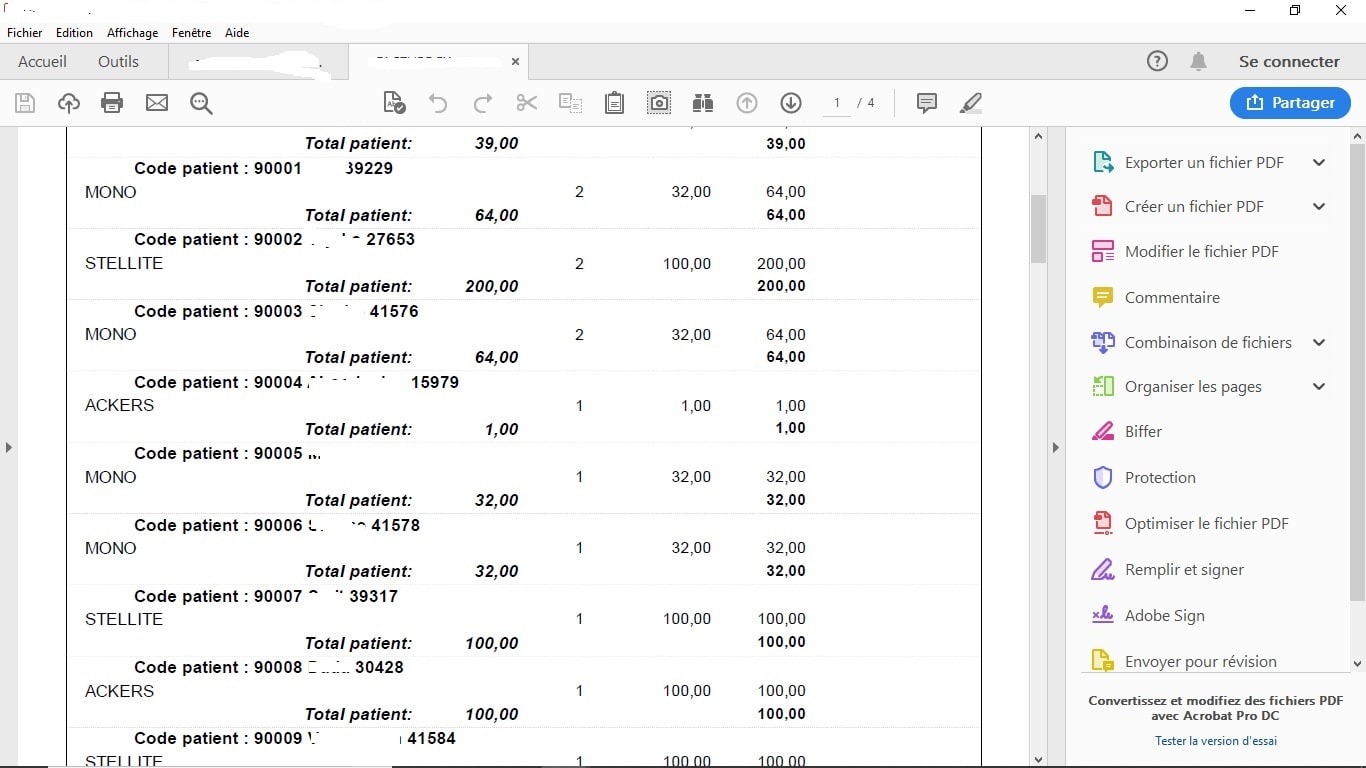Open the Affichage menu

point(132,33)
